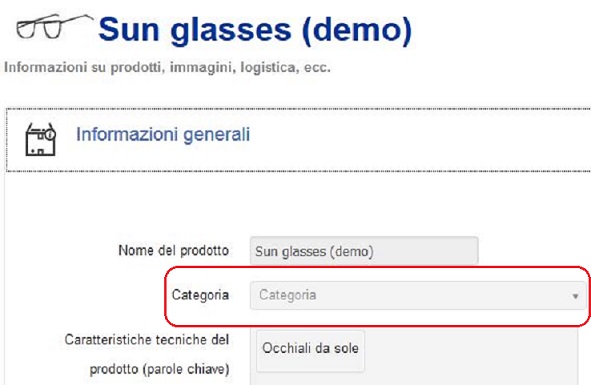This screenshot has width=591, height=385.
Task: Click empty space in Informazioni generali header panel
Action: pos(415,140)
